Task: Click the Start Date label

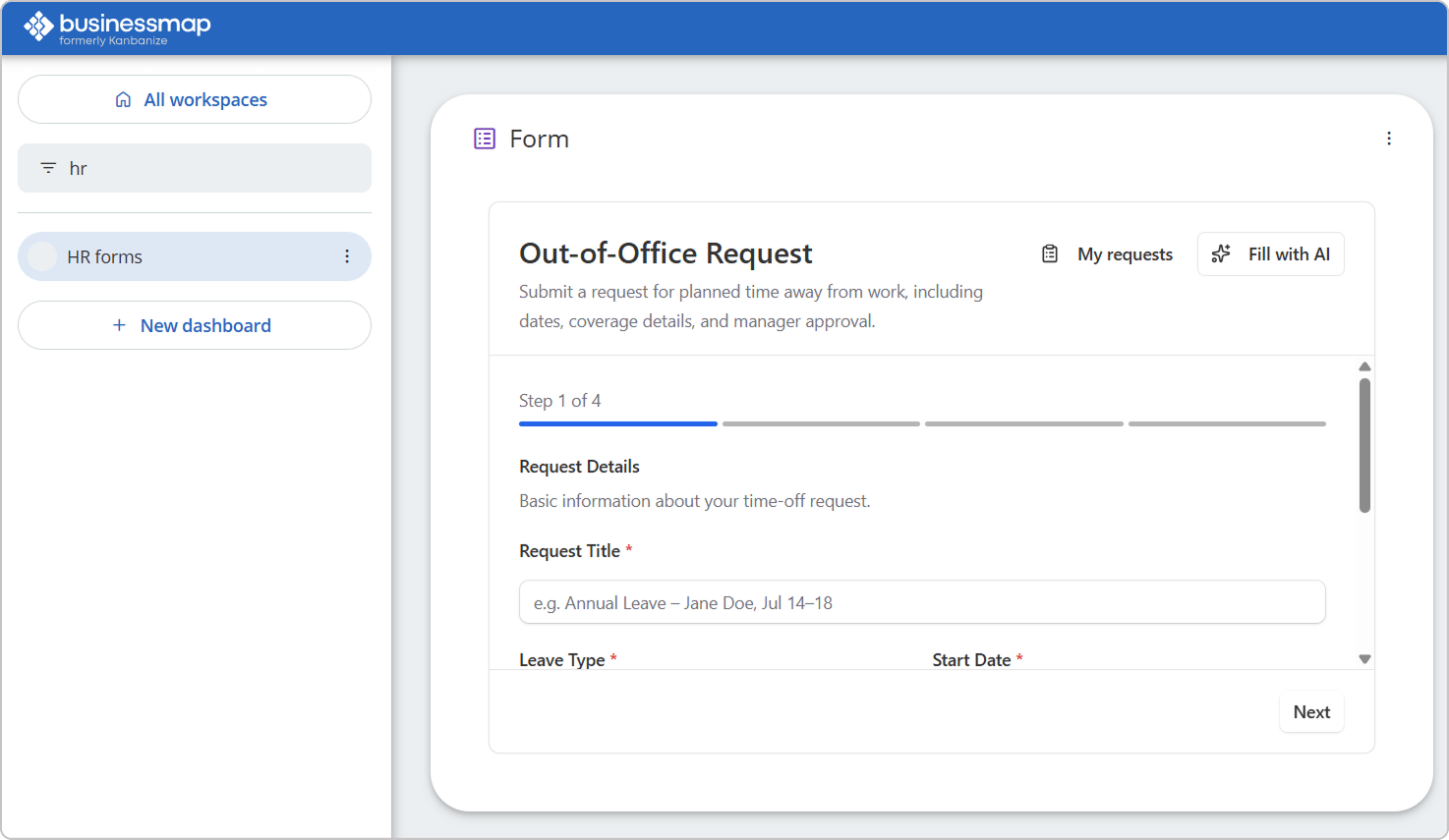Action: (971, 660)
